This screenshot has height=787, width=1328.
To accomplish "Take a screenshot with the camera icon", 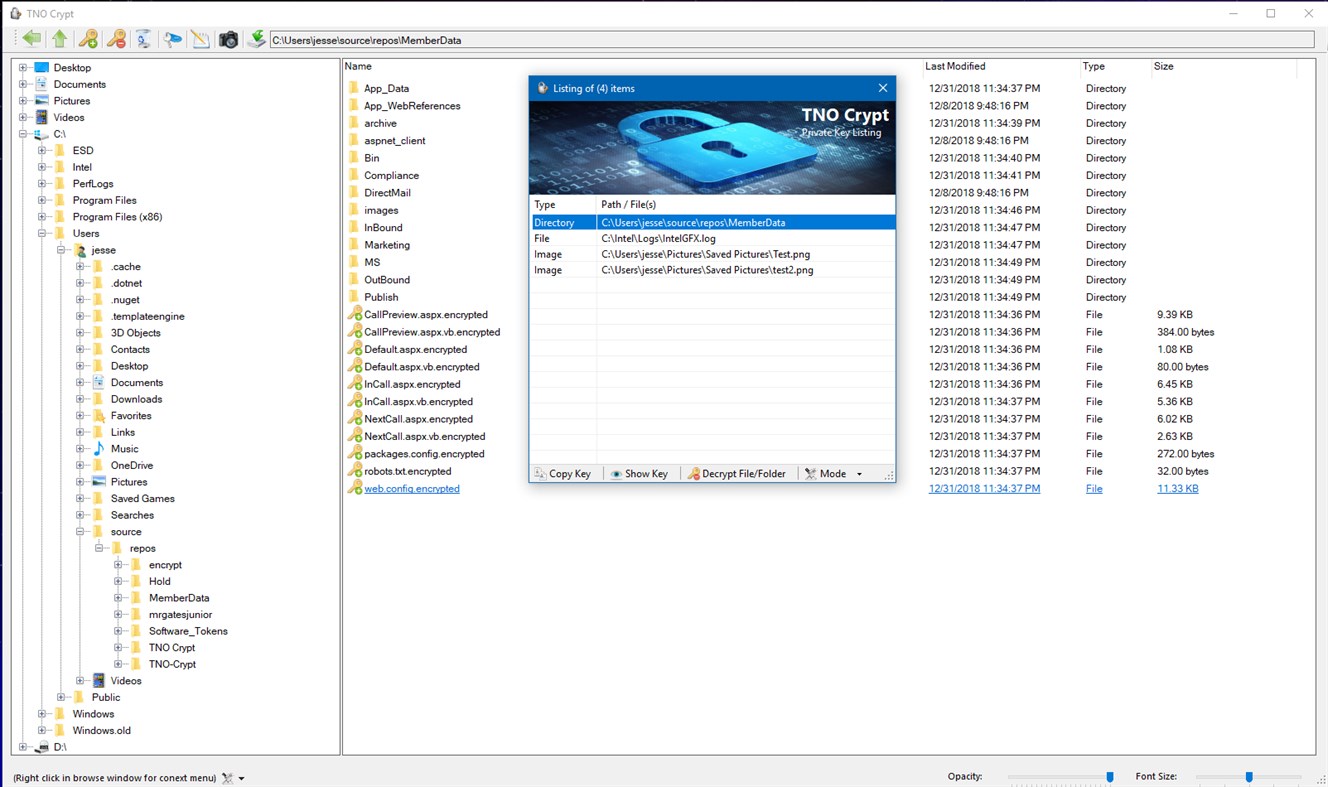I will tap(228, 38).
